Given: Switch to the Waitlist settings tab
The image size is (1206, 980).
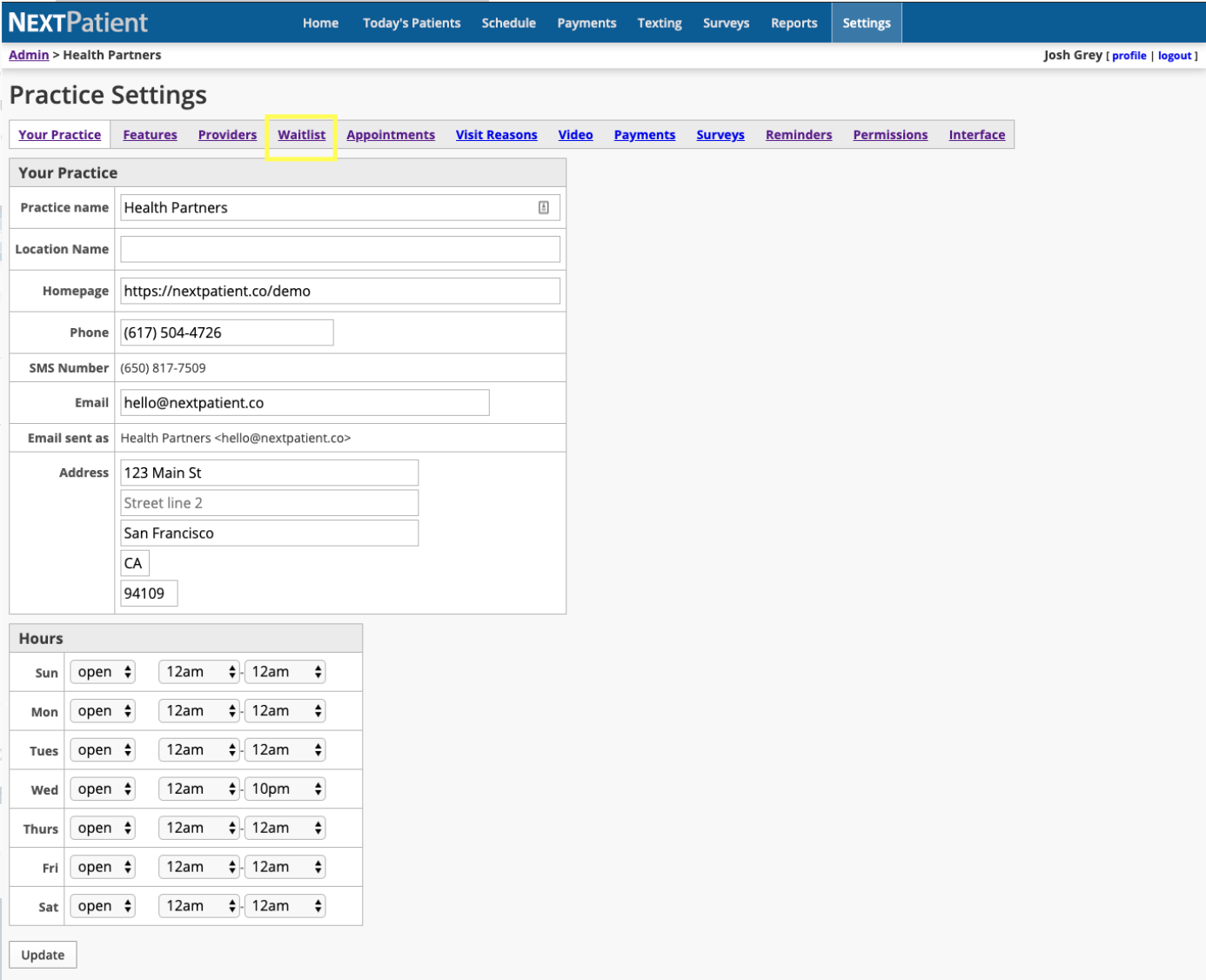Looking at the screenshot, I should [301, 135].
